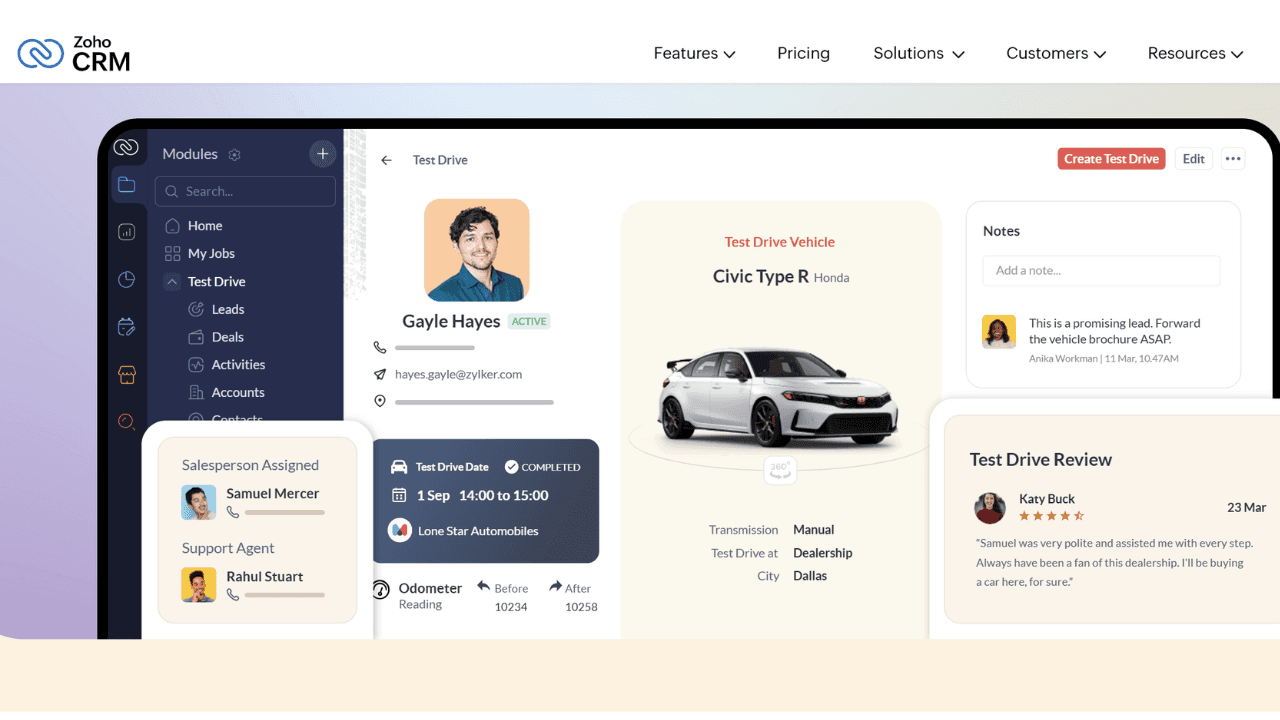Click Samuel Mercer's avatar
The width and height of the screenshot is (1280, 720).
point(198,502)
